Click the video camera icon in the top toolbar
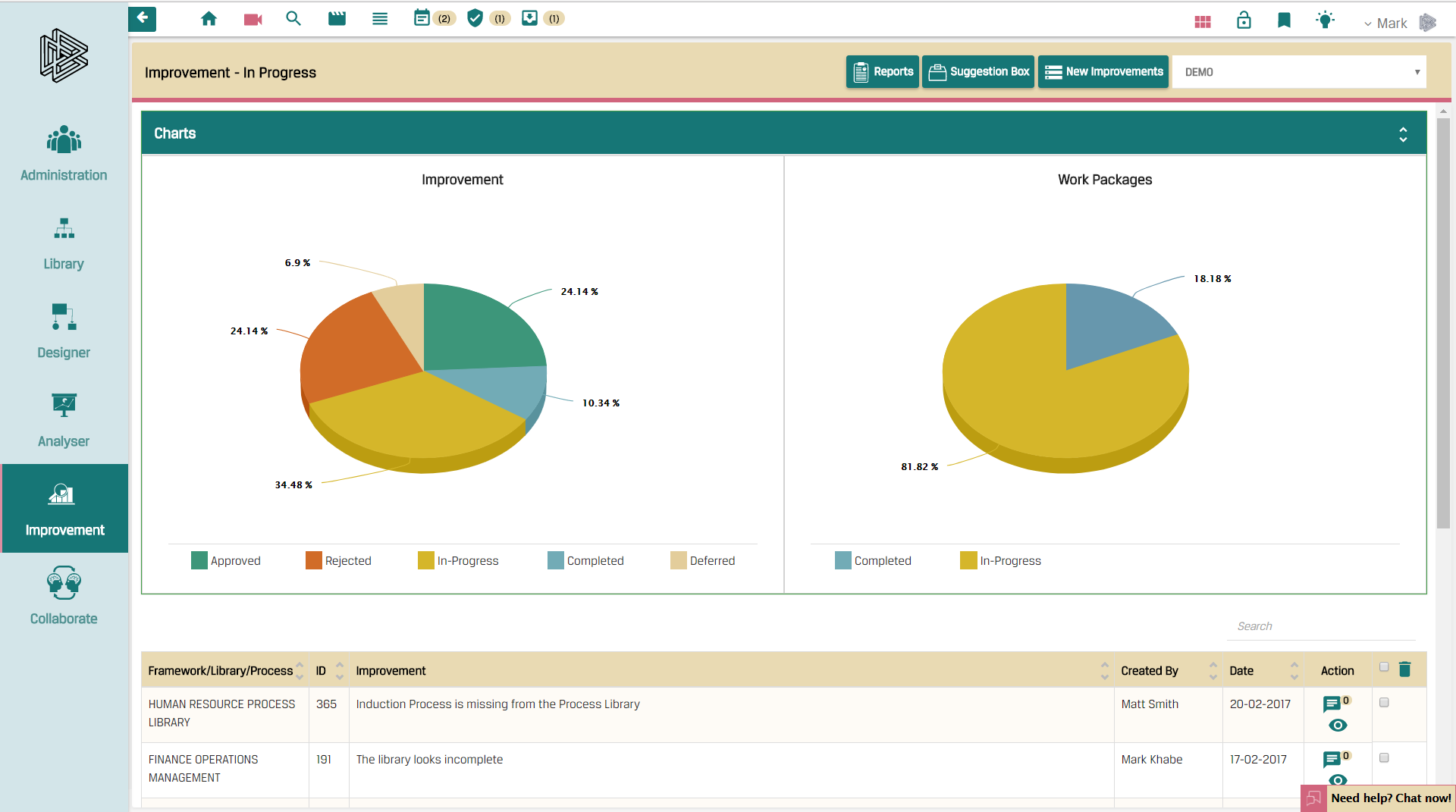Screen dimensions: 1456x812 253,18
